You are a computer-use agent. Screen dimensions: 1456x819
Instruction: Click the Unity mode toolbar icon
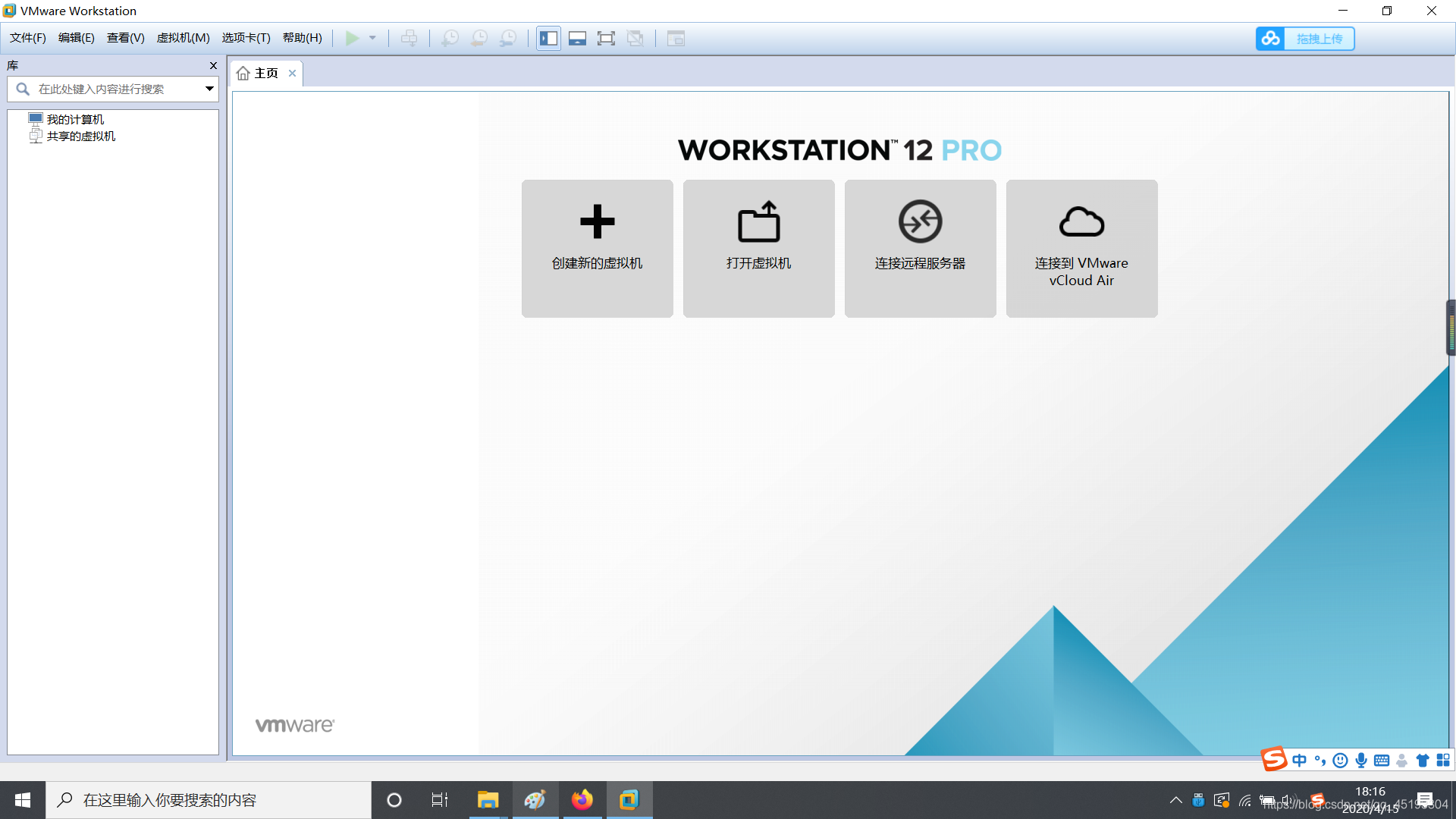[x=635, y=38]
